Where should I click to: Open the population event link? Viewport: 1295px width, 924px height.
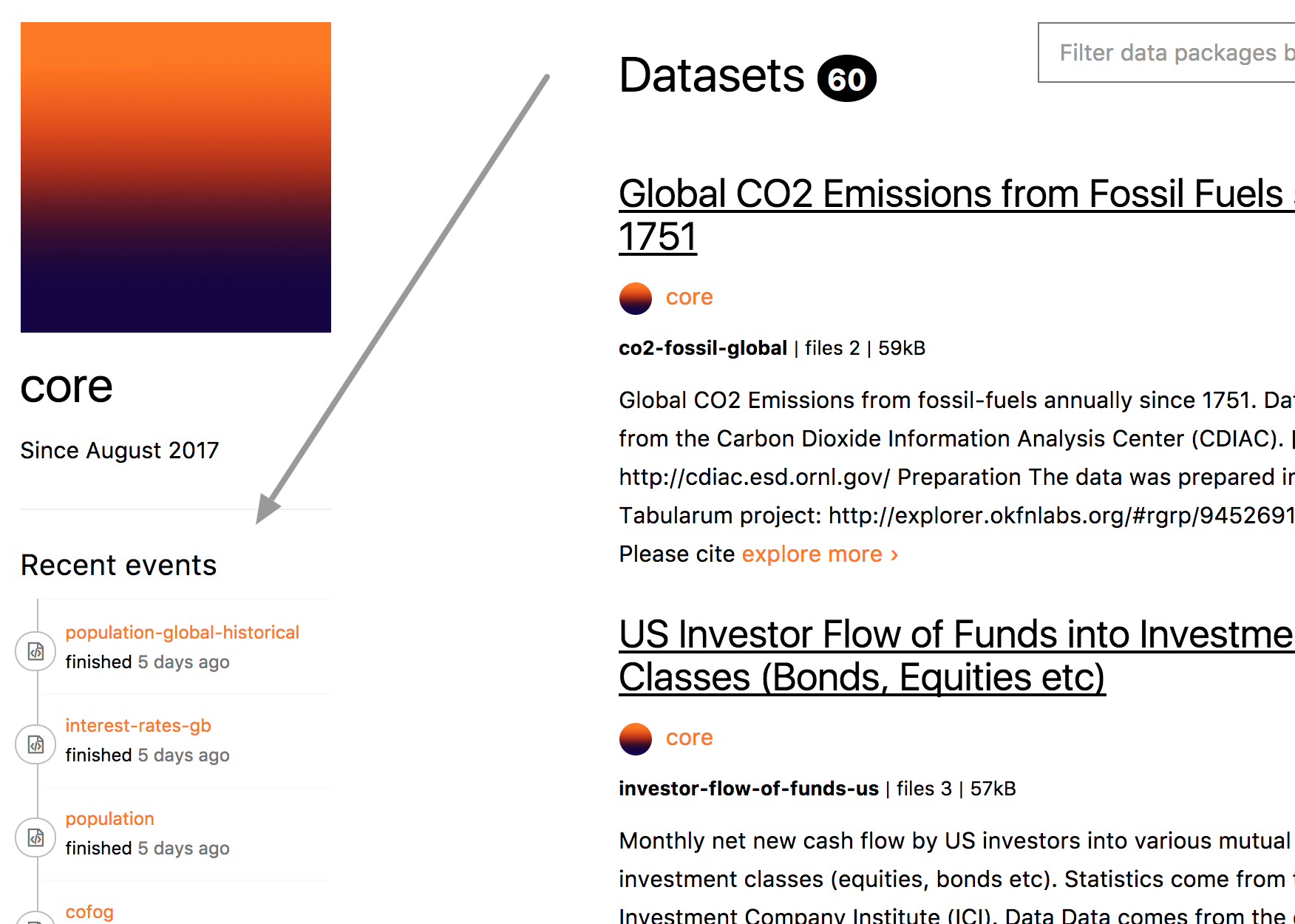click(x=110, y=819)
